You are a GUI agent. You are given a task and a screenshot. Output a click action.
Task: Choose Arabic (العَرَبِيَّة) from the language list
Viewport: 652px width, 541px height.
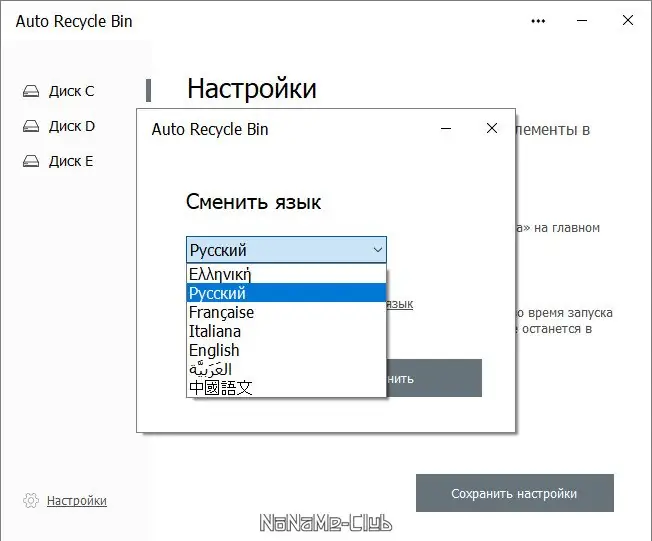click(x=286, y=369)
